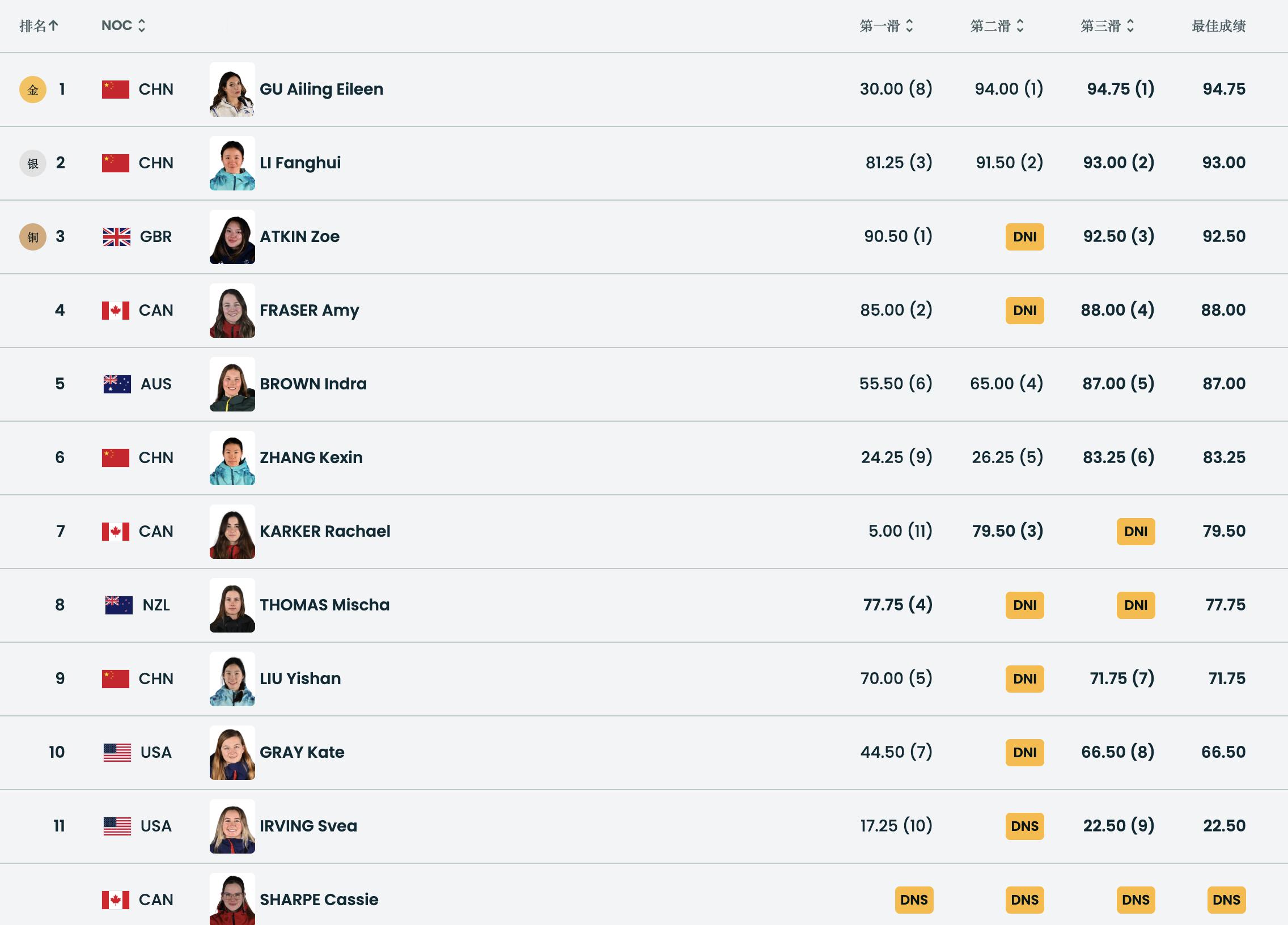Click the bronze medal icon beside ATKIN Zoe
Screen dimensions: 1288x925
pos(33,237)
